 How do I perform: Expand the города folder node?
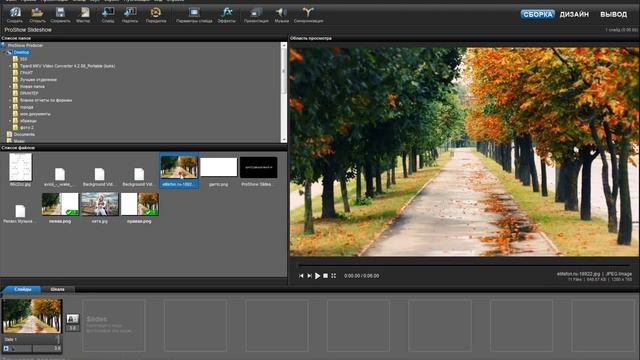tap(10, 107)
